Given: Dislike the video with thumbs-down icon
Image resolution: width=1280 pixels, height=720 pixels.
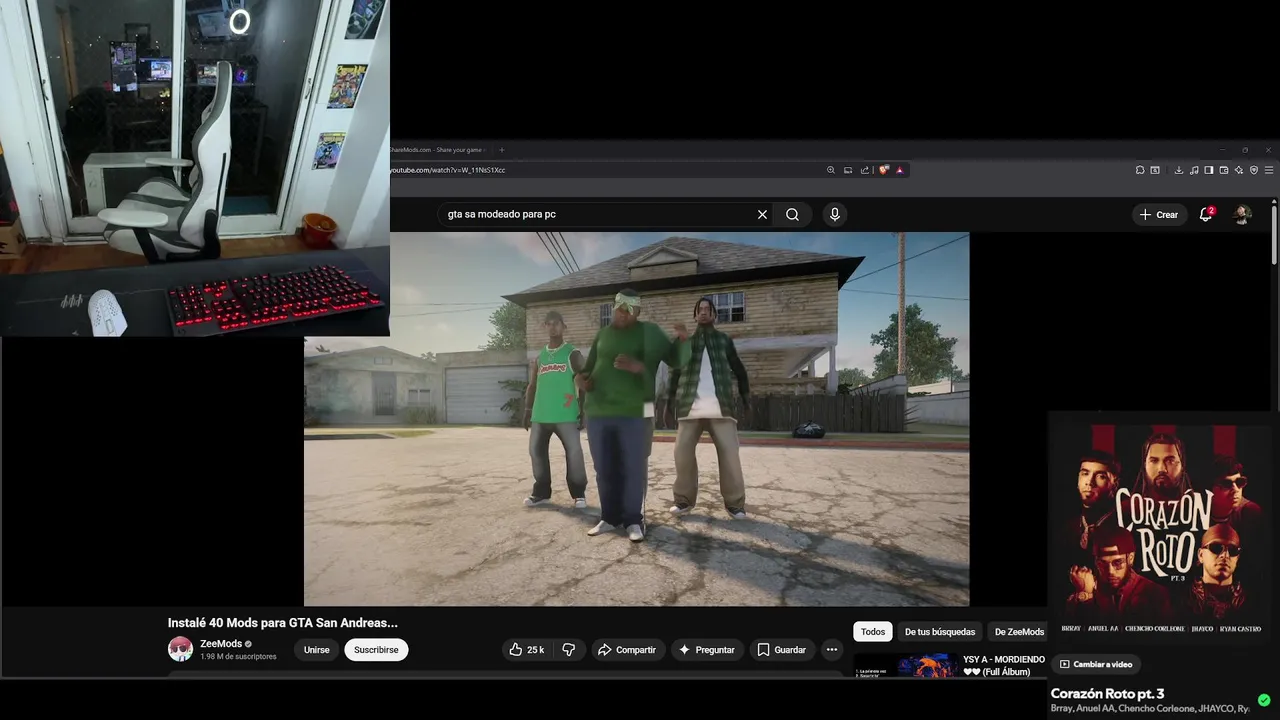Looking at the screenshot, I should pyautogui.click(x=568, y=650).
